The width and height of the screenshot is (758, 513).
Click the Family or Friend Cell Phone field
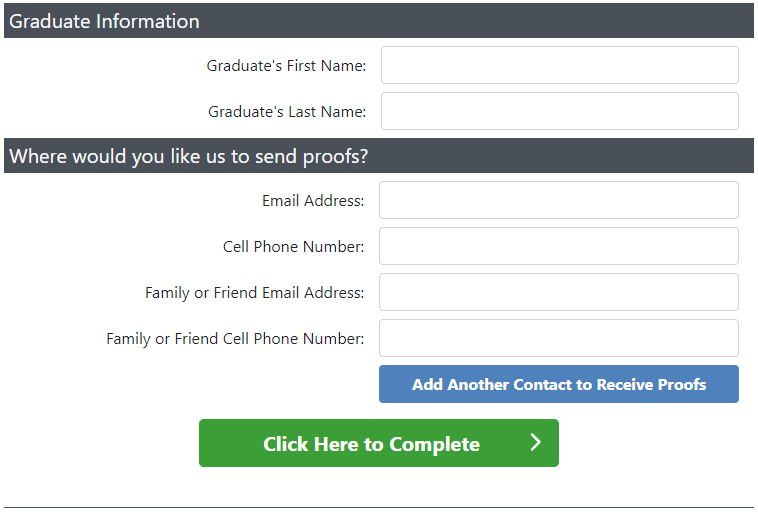(x=558, y=338)
